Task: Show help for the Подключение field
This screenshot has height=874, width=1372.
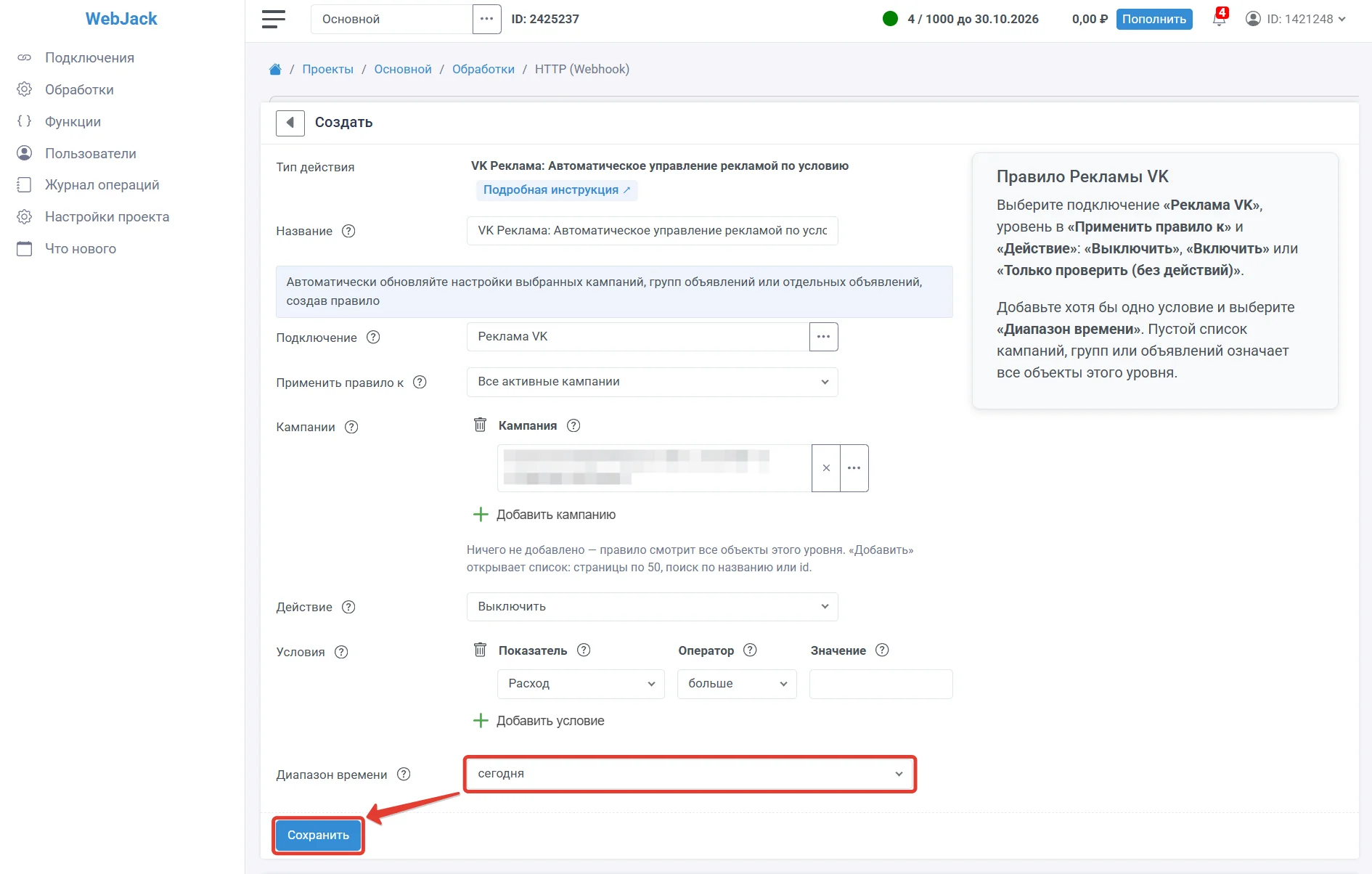Action: pyautogui.click(x=373, y=337)
